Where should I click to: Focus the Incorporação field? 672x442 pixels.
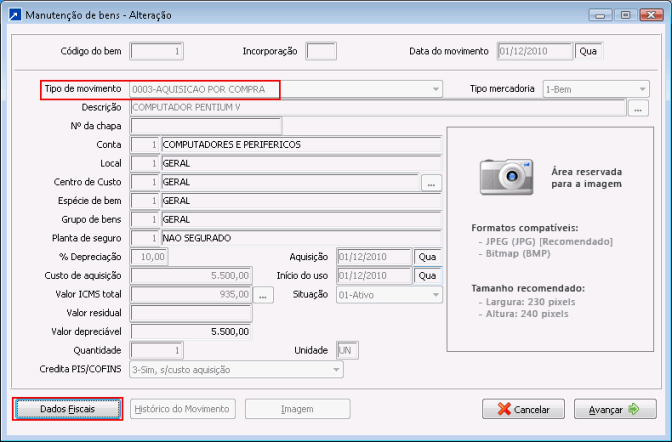[321, 51]
